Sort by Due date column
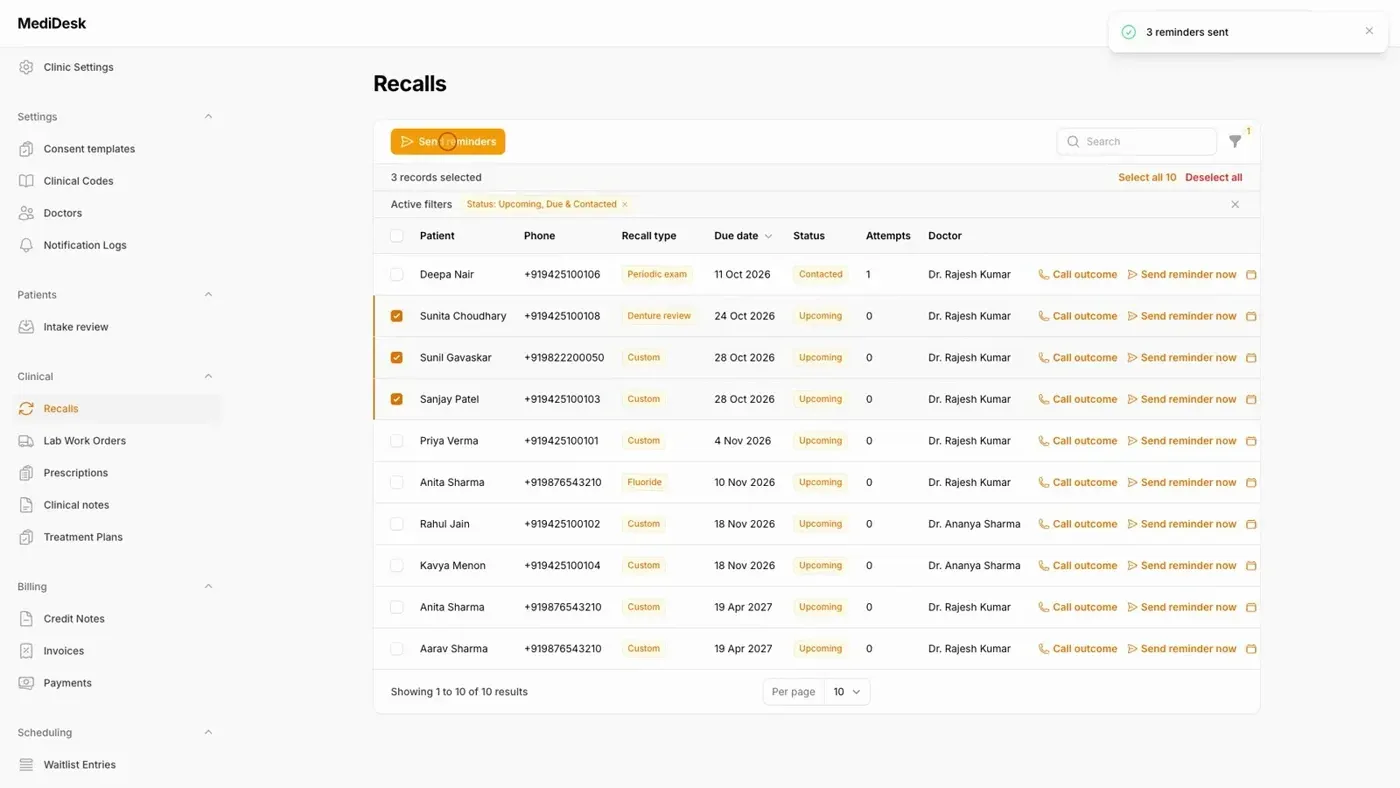Image resolution: width=1400 pixels, height=788 pixels. point(743,236)
